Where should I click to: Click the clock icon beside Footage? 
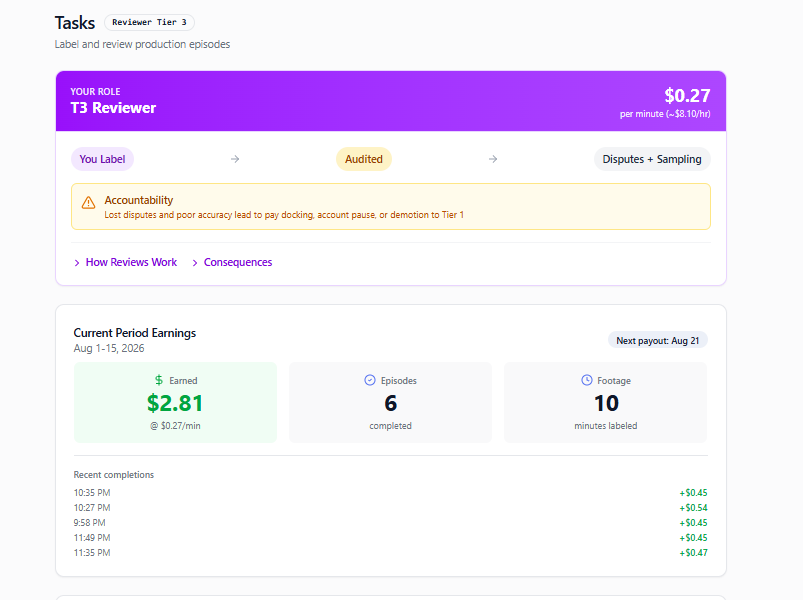586,380
